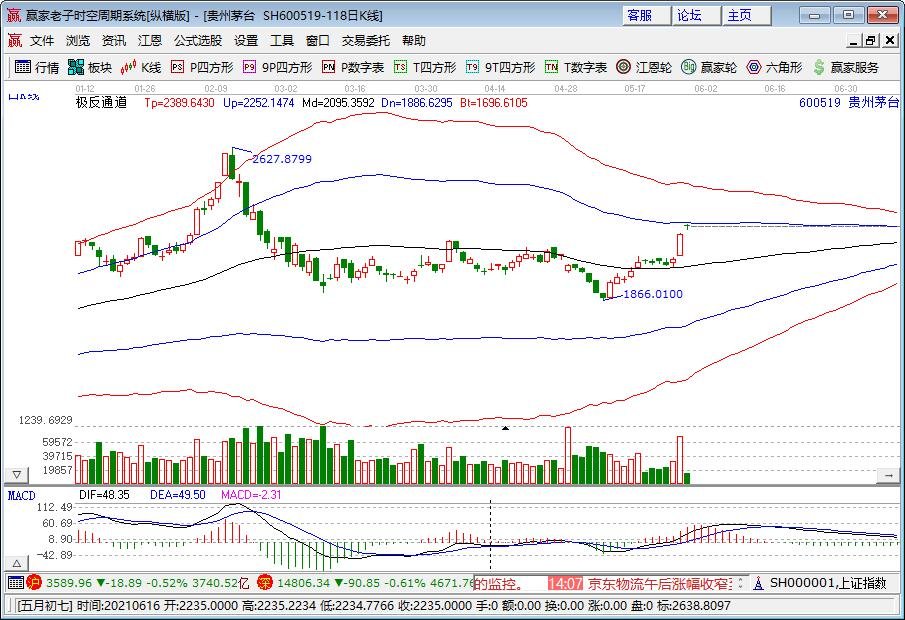This screenshot has height=620, width=905.
Task: Switch to the K线 candlestick chart
Action: 141,68
